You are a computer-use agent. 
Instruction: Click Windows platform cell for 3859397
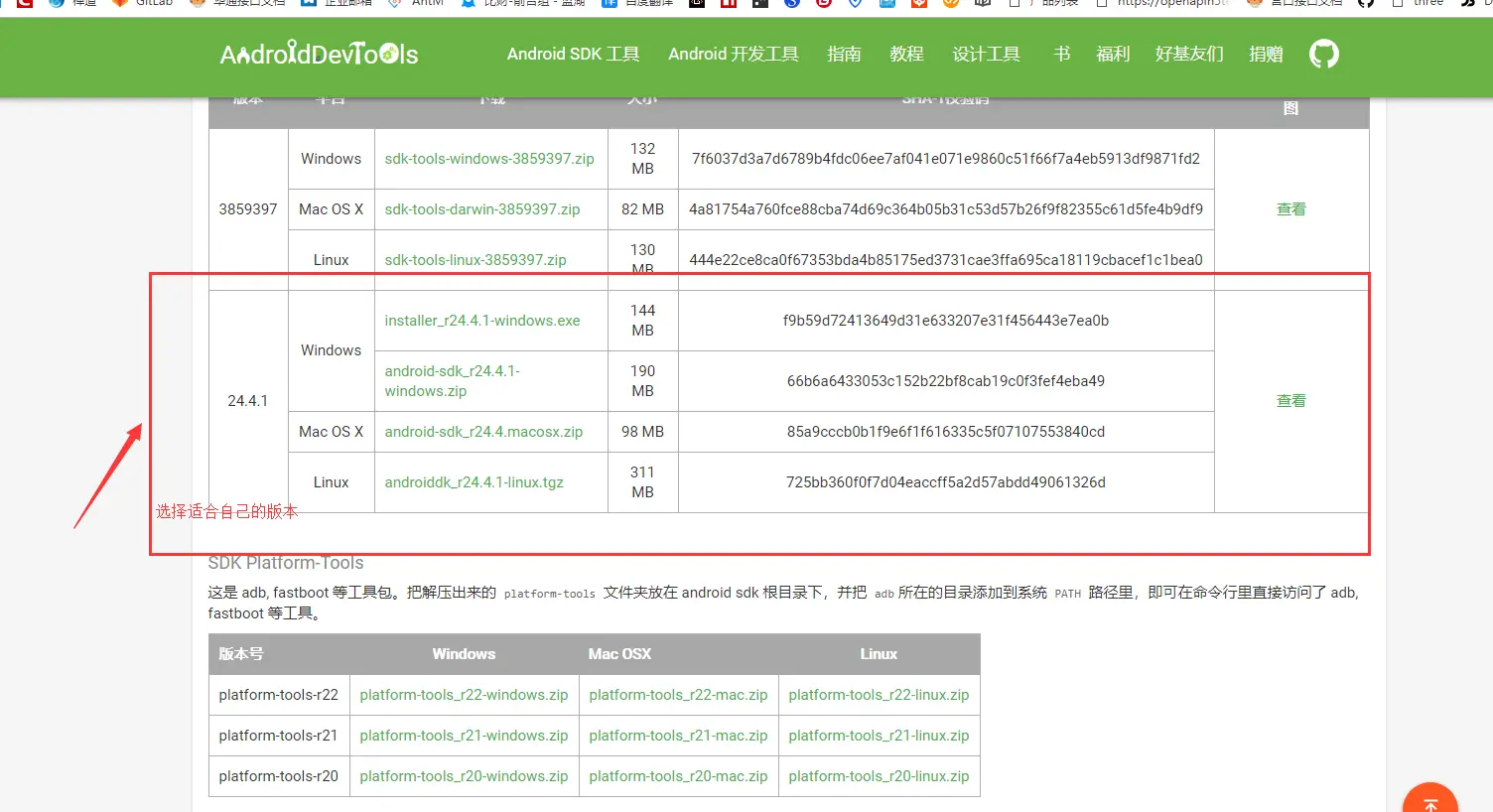point(332,159)
